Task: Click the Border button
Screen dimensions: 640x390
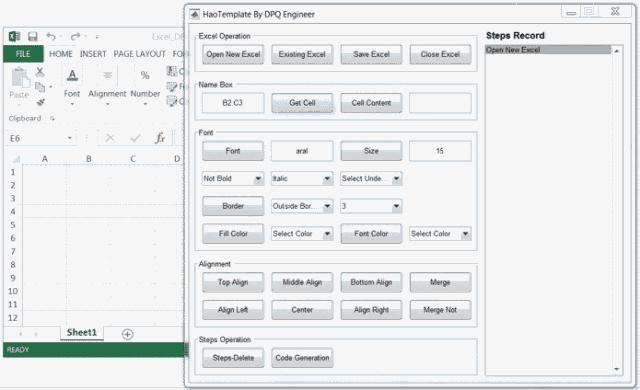Action: click(x=233, y=206)
